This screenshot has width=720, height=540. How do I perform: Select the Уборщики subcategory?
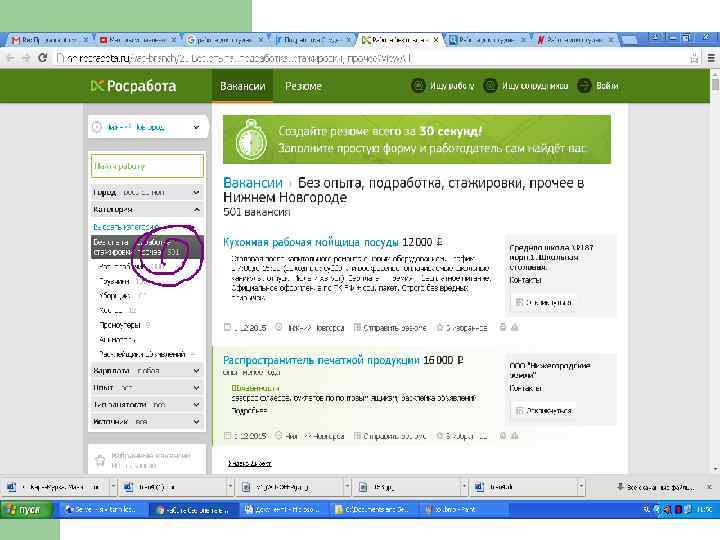click(x=115, y=296)
